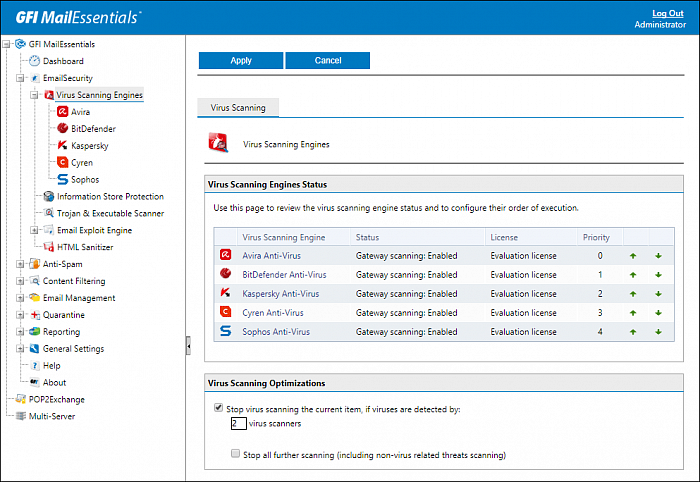
Task: Click the Trojan & Executable Scanner icon
Action: point(49,213)
